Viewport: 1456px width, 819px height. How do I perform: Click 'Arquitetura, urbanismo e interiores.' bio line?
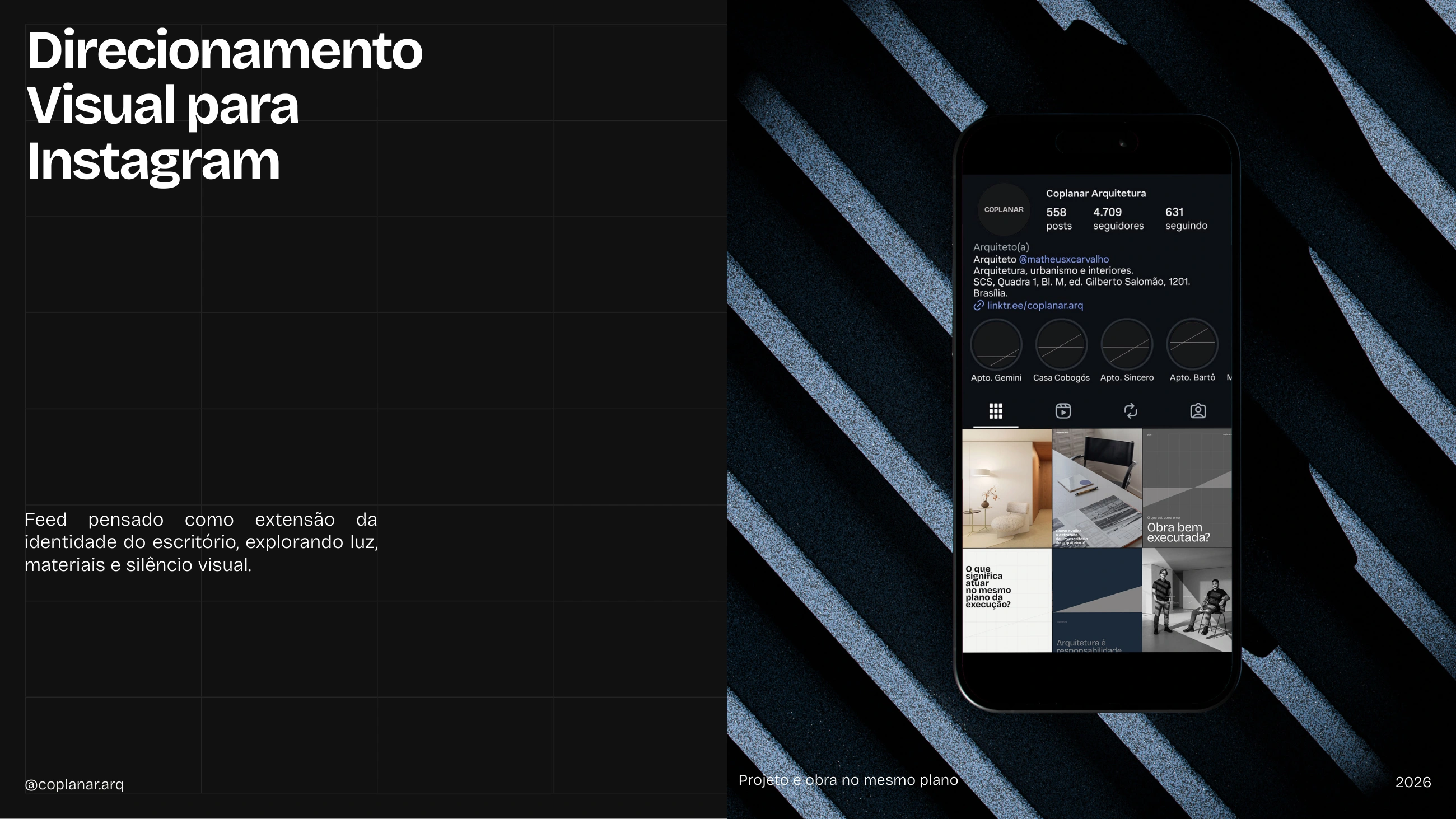tap(1053, 271)
